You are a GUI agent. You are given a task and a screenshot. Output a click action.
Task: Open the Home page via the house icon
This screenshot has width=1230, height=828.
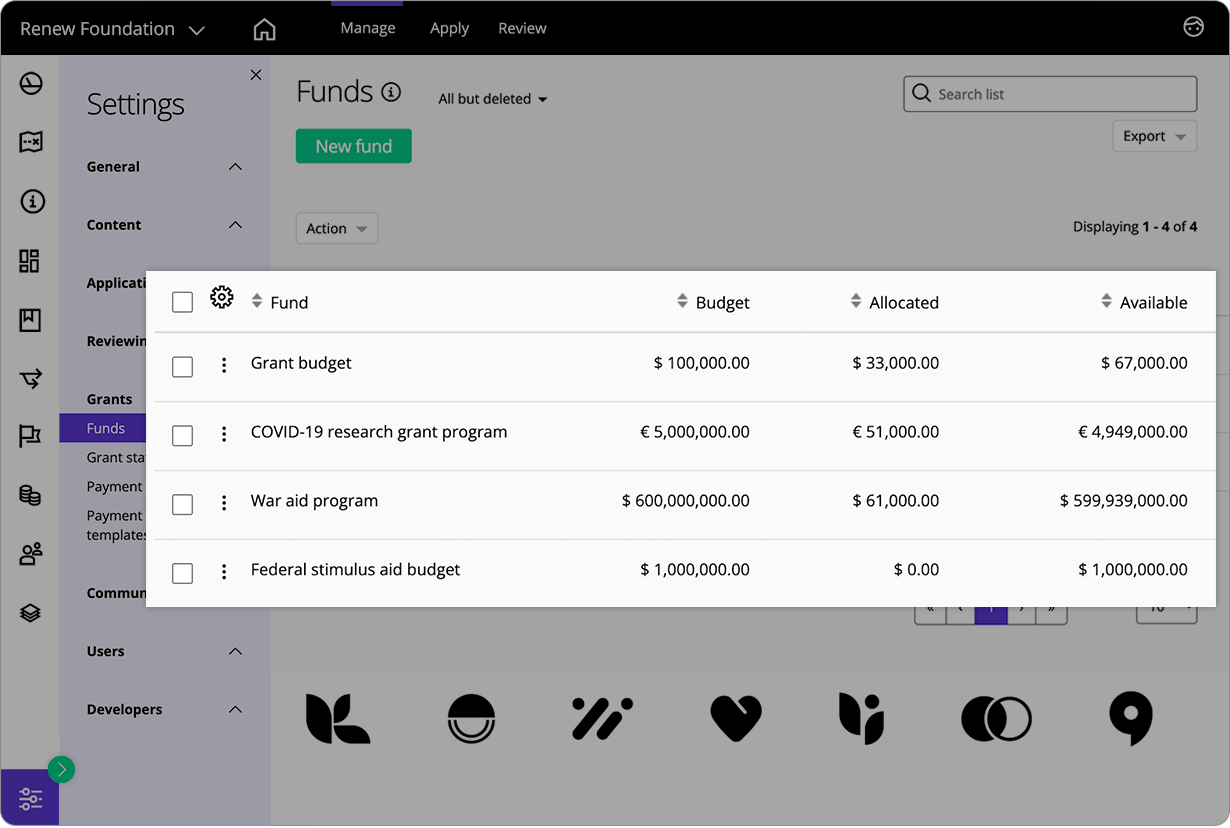tap(264, 28)
